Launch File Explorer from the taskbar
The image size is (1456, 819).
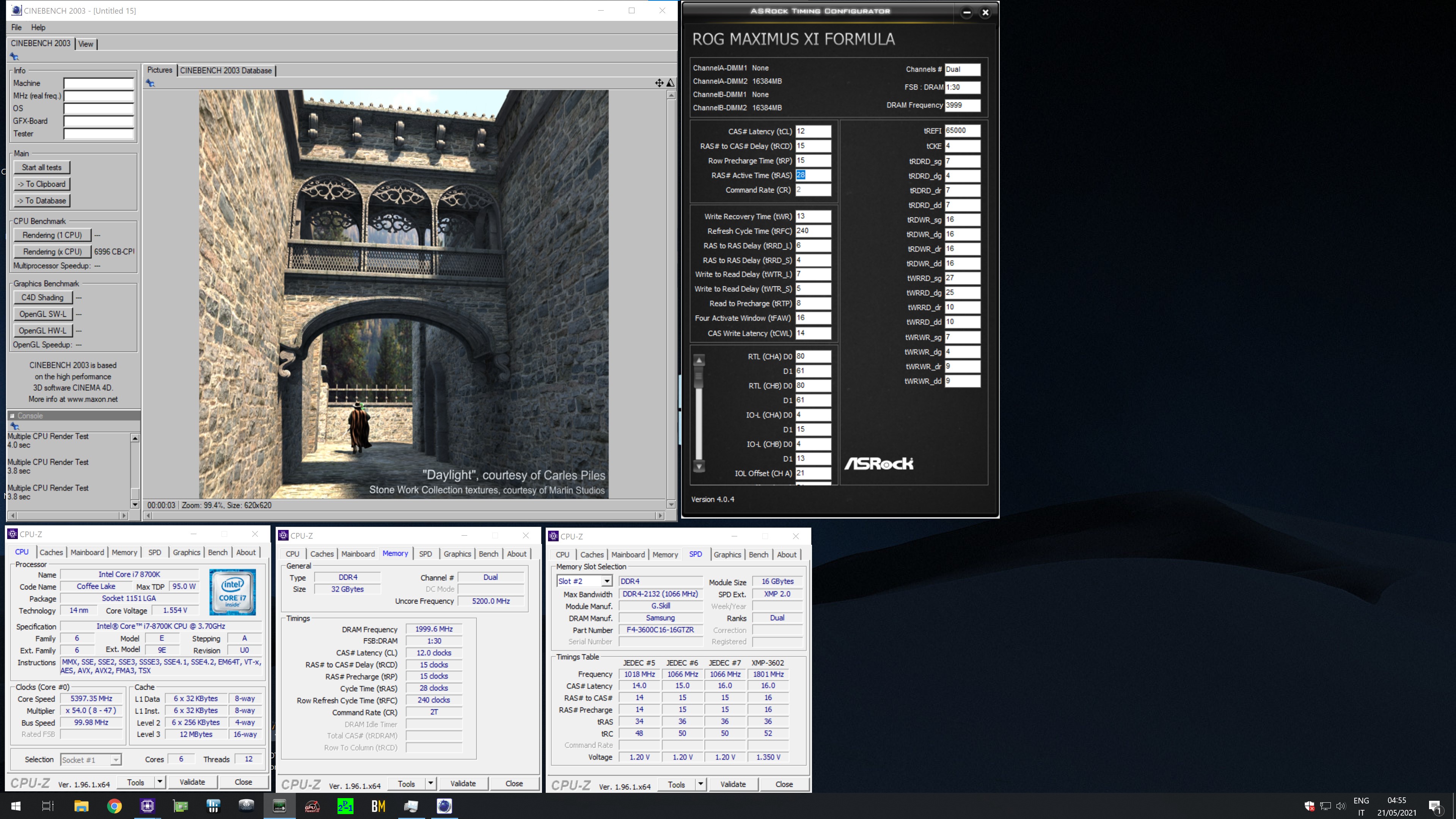(81, 806)
